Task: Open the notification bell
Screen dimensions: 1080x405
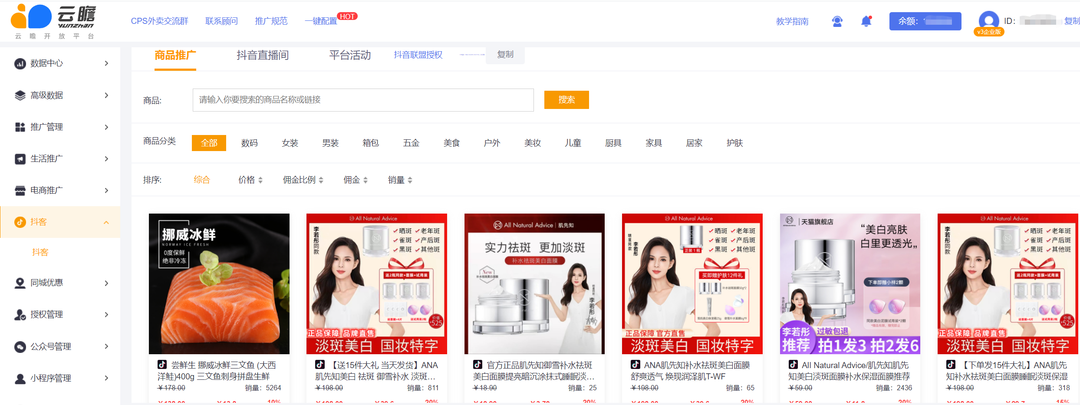Action: tap(866, 21)
